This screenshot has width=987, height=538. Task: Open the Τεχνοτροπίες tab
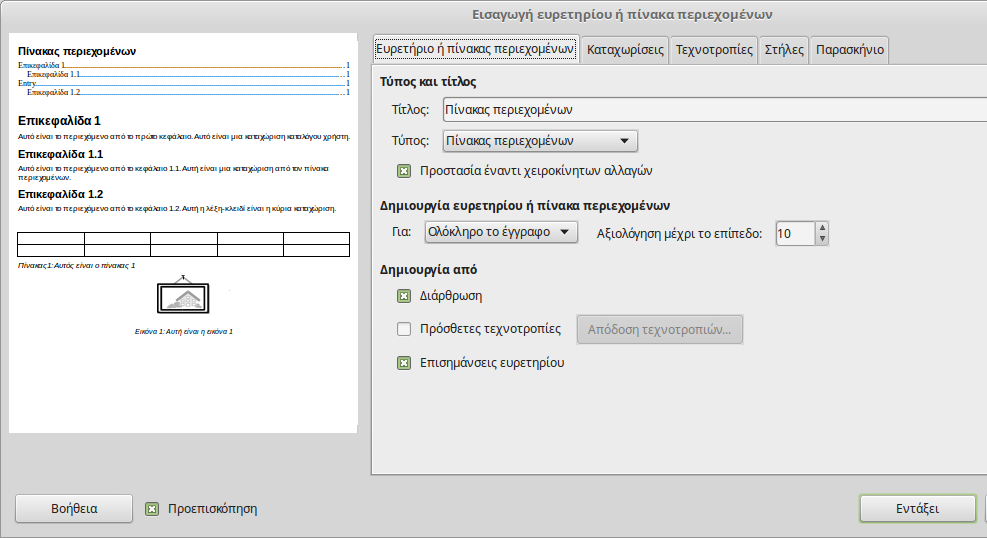pos(714,49)
